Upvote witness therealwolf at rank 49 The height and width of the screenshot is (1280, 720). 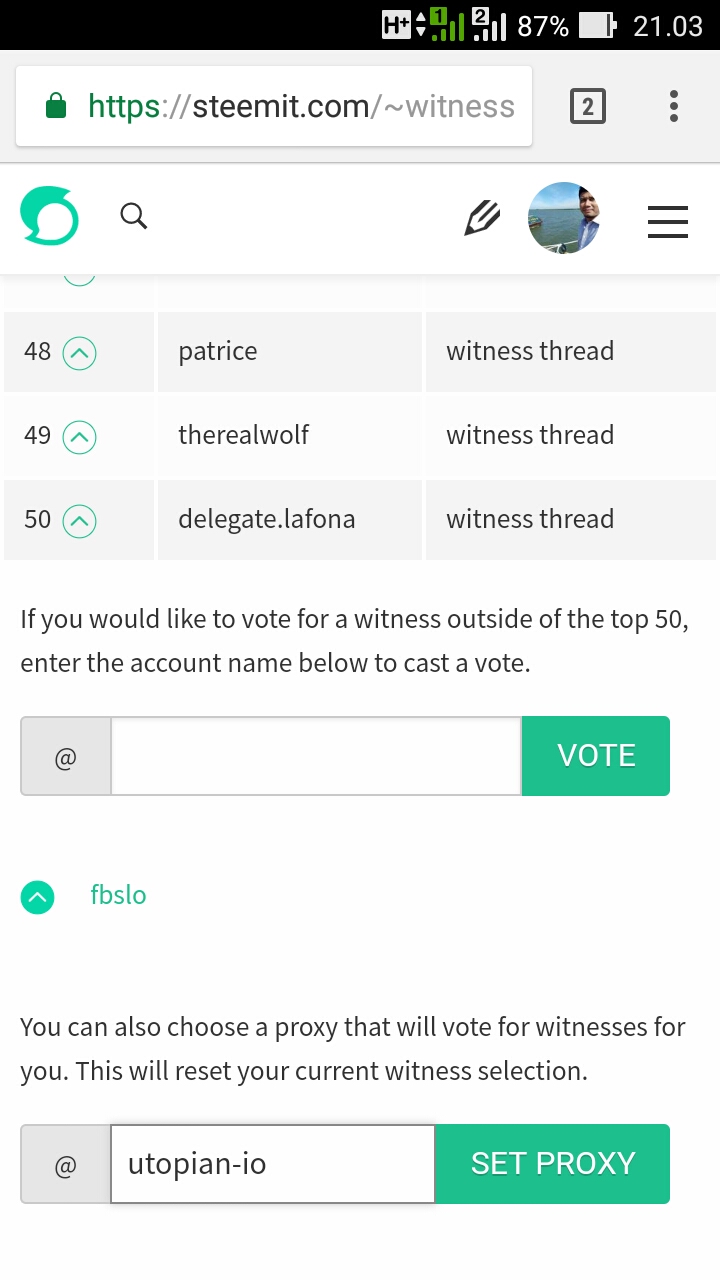tap(80, 436)
